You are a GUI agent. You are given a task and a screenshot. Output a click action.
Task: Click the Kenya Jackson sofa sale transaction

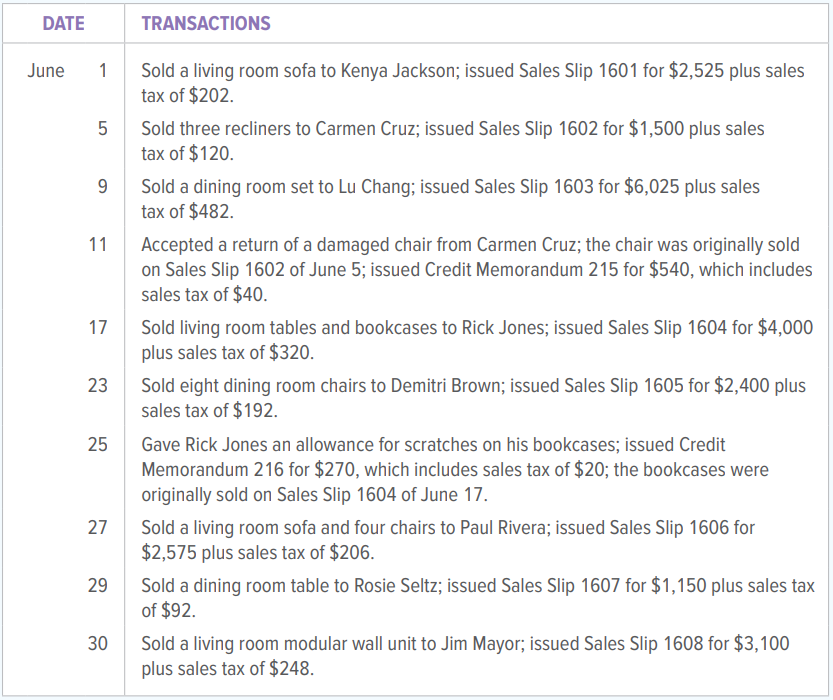pos(473,83)
